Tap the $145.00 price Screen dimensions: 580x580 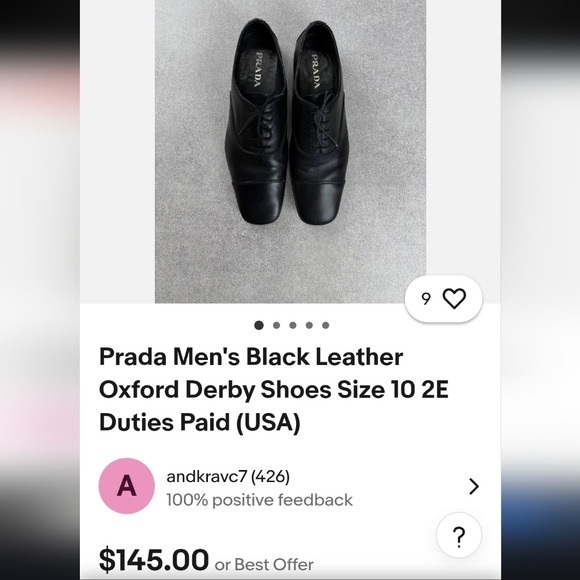(x=154, y=560)
